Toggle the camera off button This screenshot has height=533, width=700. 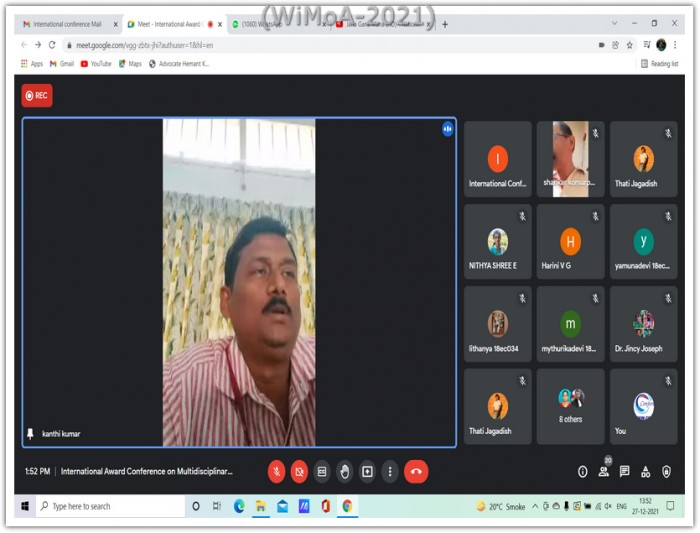300,471
